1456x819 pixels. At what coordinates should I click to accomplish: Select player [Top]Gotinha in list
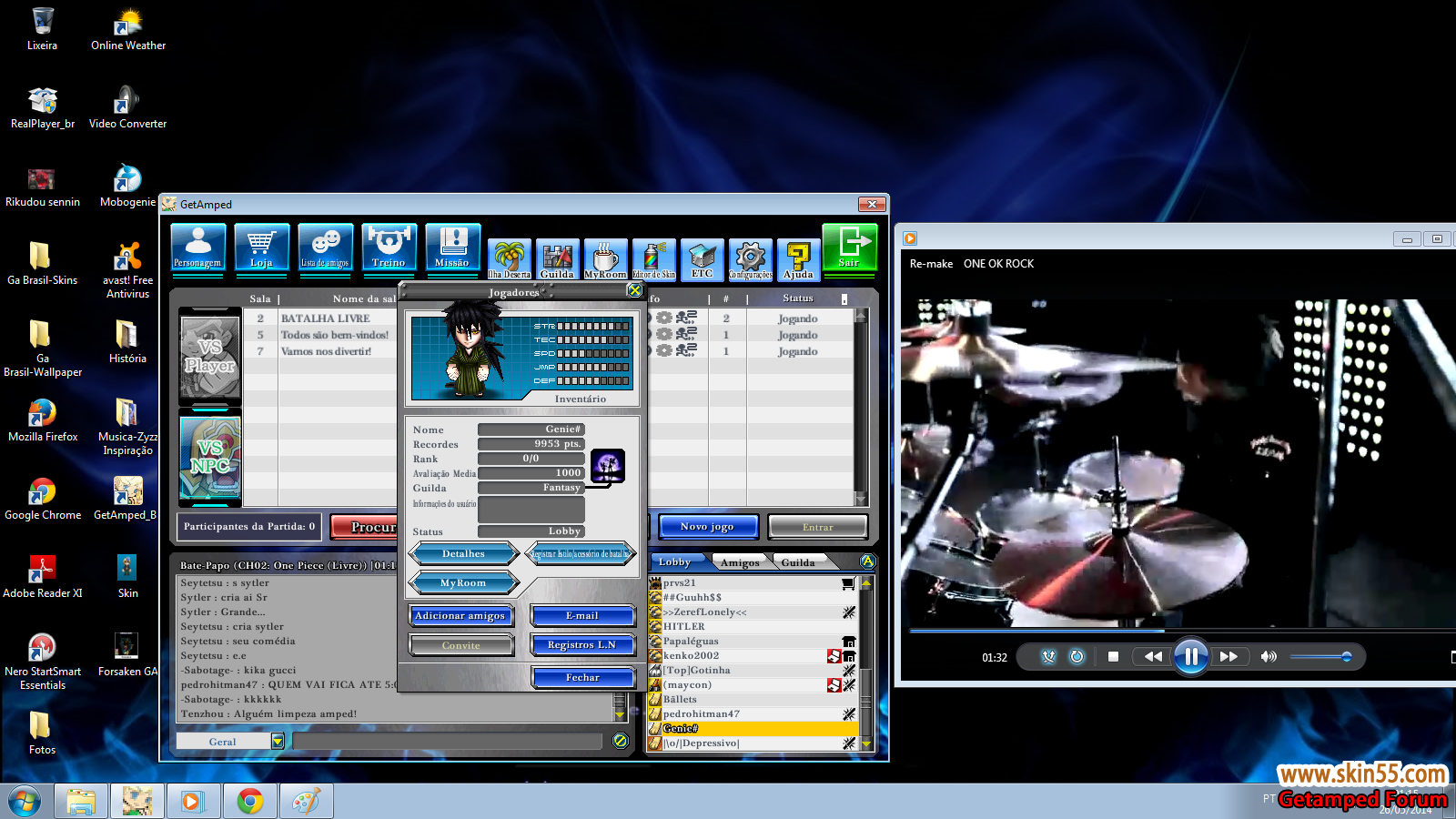(753, 670)
